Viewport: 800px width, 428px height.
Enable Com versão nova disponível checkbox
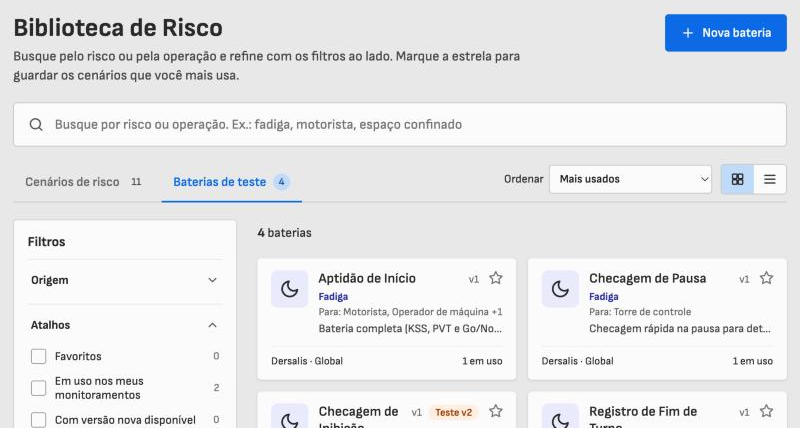[x=38, y=420]
